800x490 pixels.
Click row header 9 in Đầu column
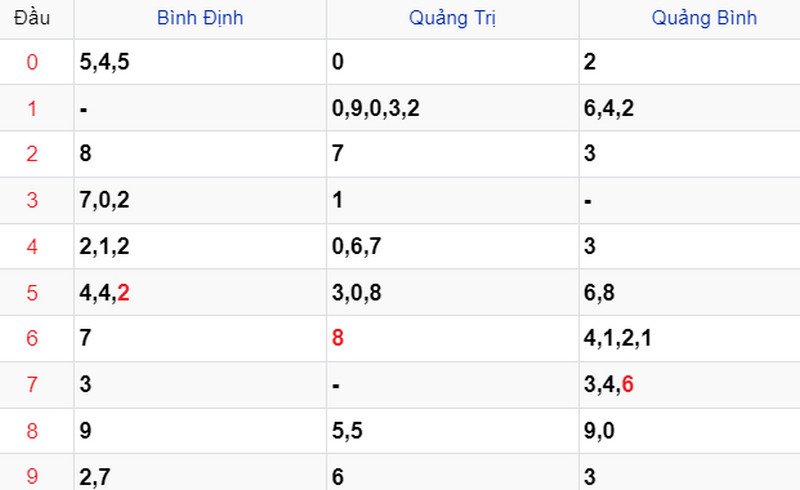coord(32,476)
